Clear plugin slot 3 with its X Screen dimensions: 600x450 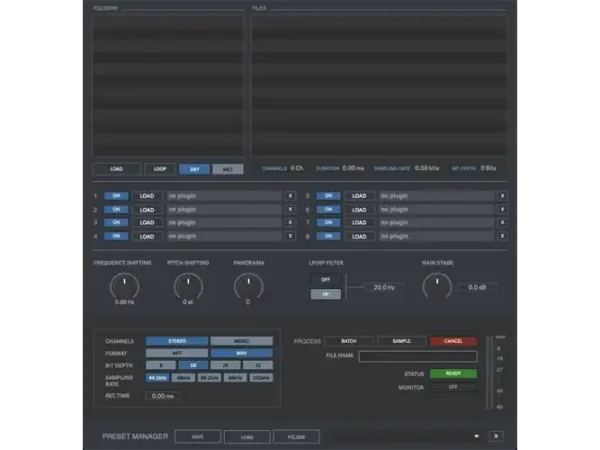tap(290, 222)
